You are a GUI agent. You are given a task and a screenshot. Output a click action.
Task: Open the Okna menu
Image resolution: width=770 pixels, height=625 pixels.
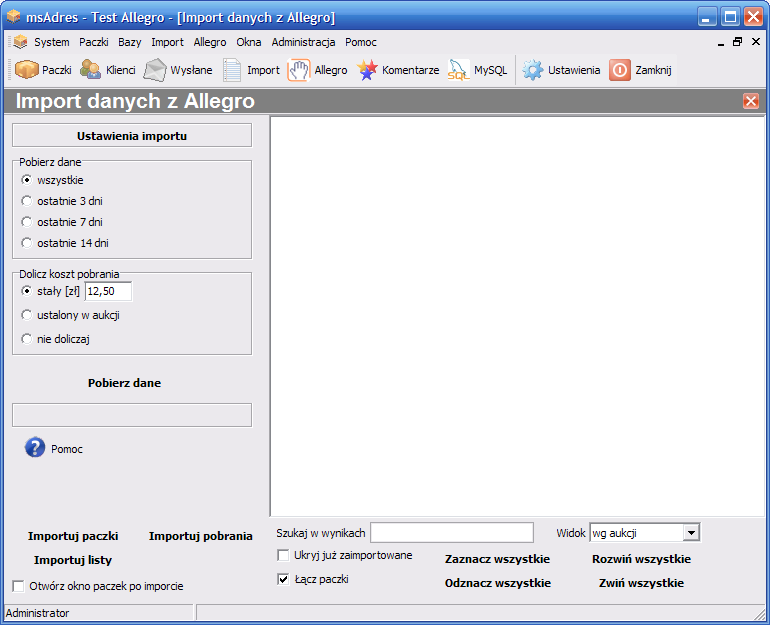(248, 42)
